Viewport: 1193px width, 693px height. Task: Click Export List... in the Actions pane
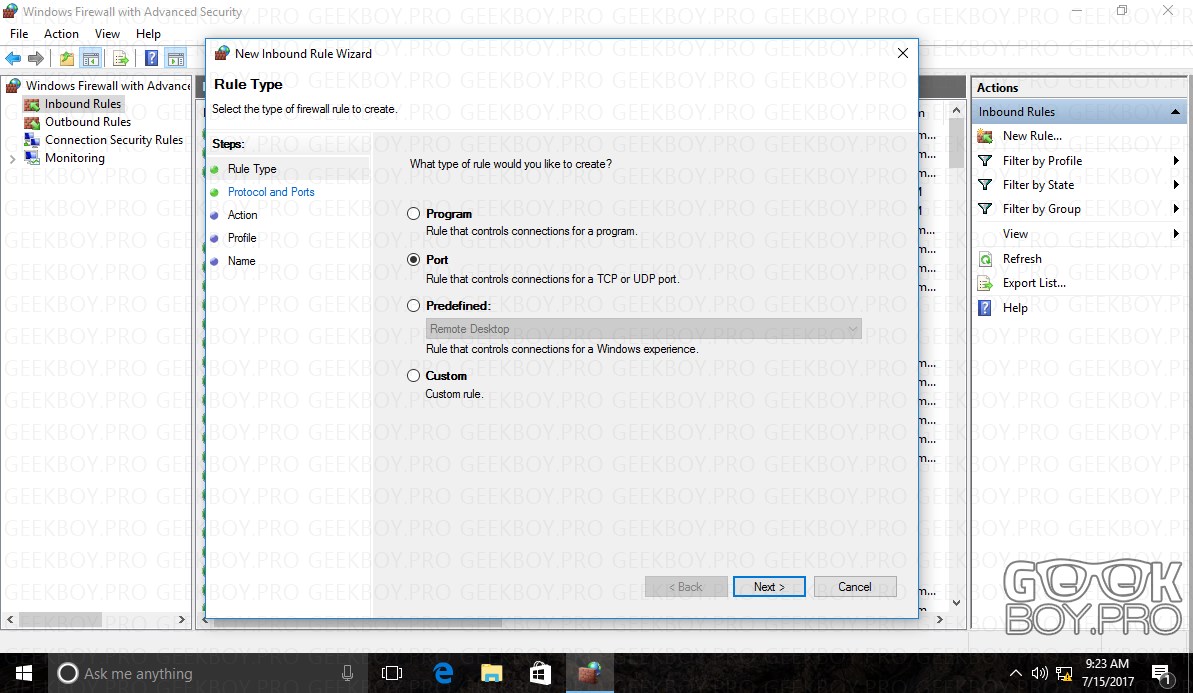[x=1034, y=283]
